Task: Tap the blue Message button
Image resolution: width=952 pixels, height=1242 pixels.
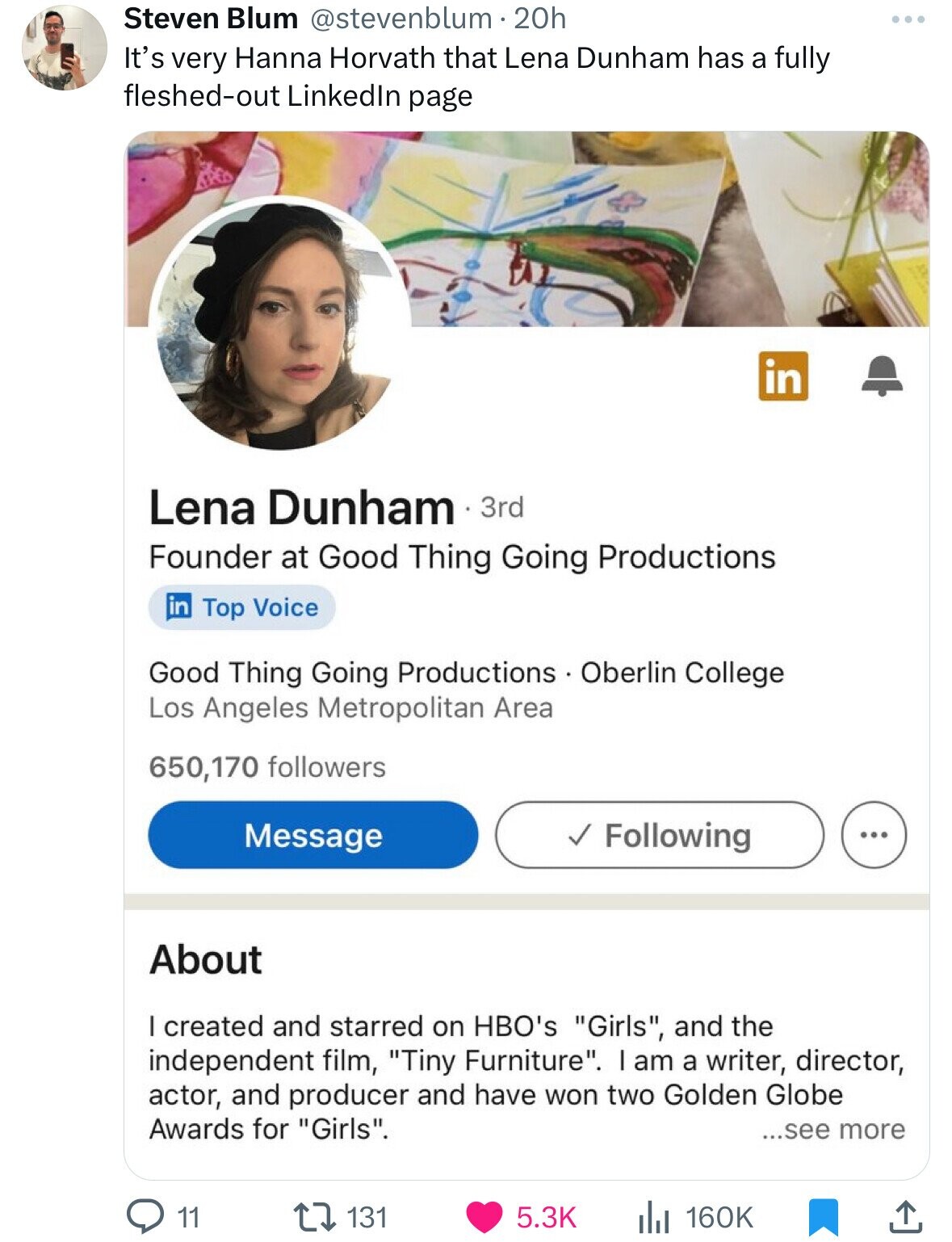Action: (313, 835)
